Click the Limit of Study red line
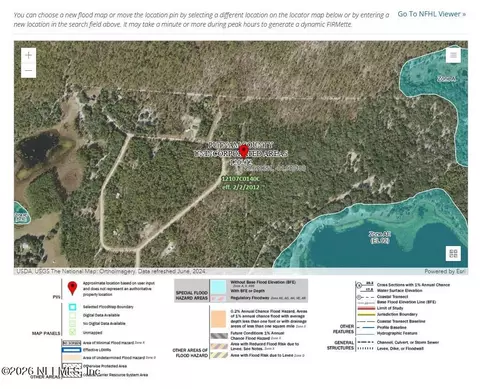Viewport: 480px width, 389px height. point(366,308)
